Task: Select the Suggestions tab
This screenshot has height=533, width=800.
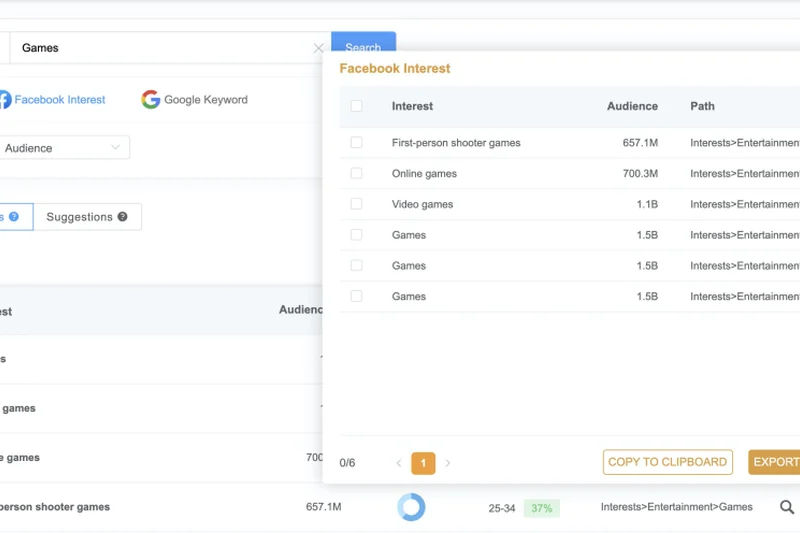Action: coord(87,217)
